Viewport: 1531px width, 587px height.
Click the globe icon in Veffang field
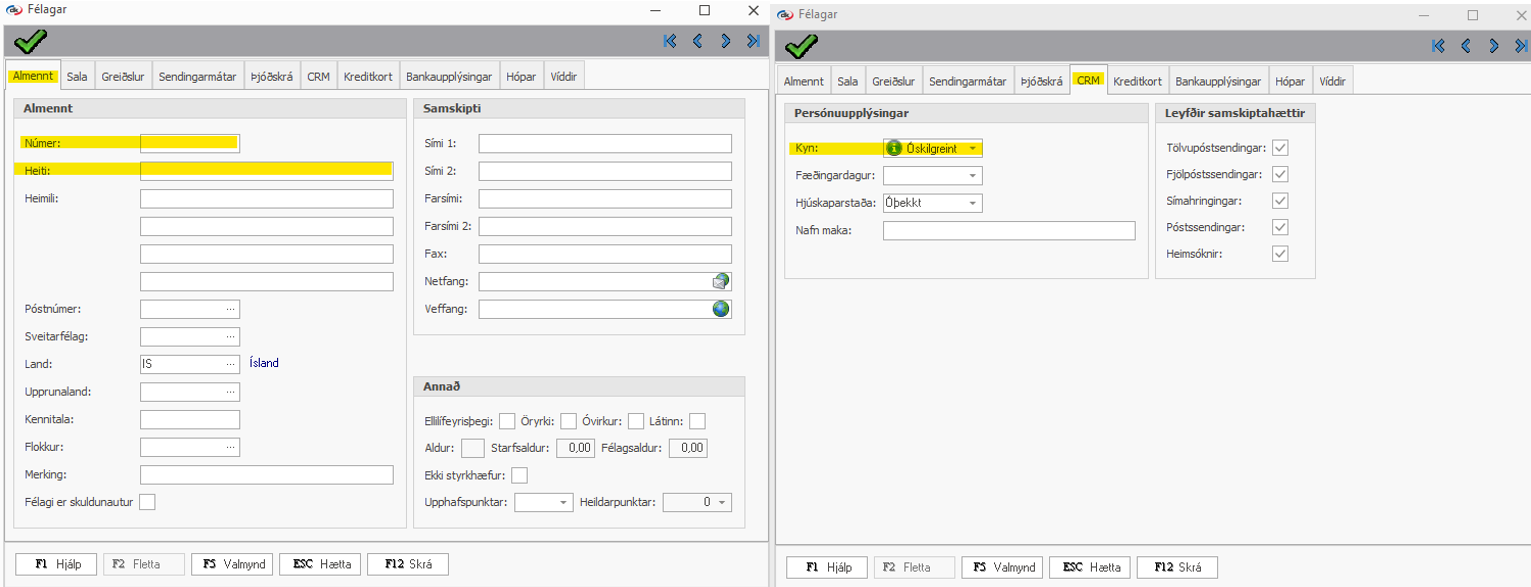(721, 309)
